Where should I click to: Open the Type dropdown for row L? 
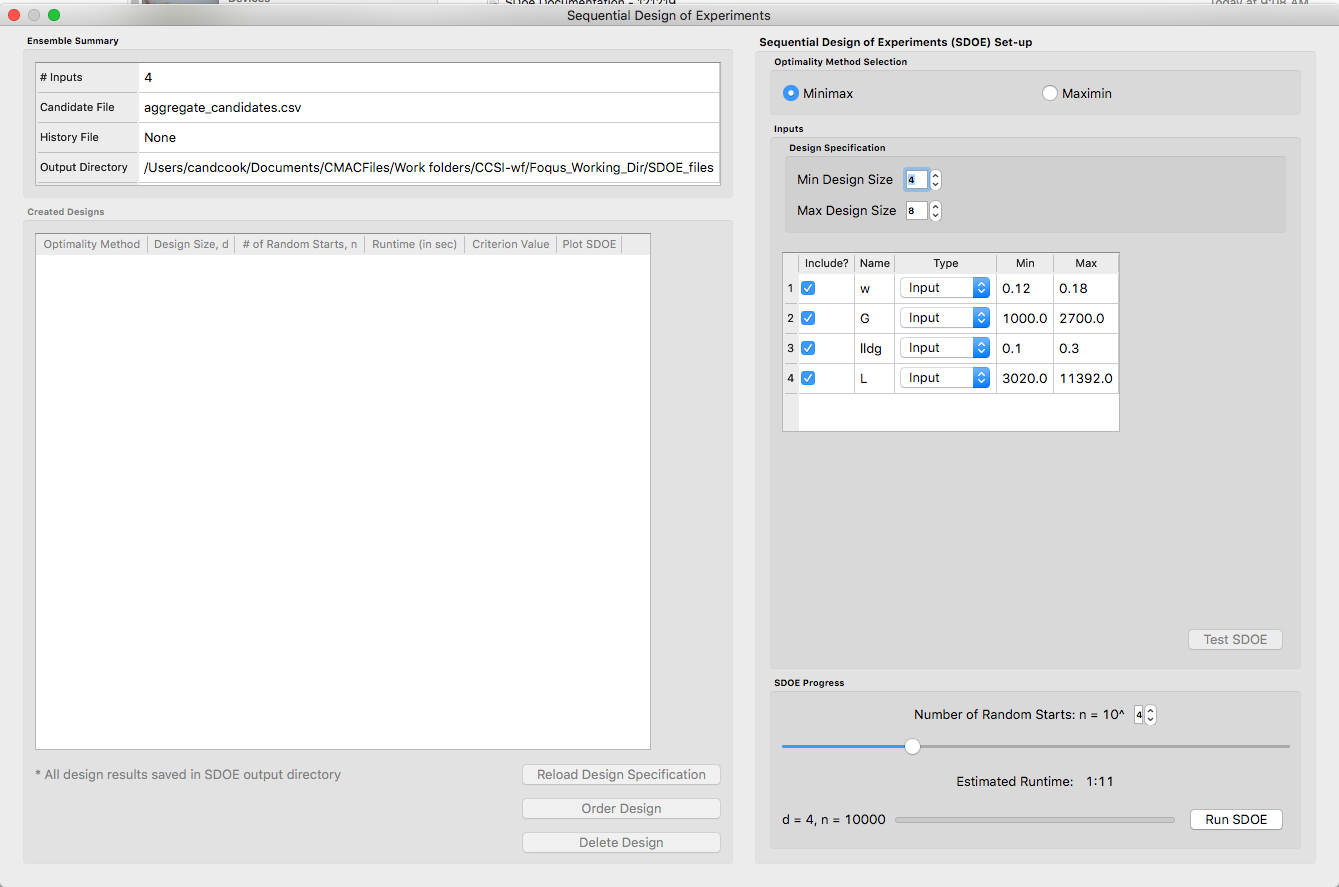click(x=944, y=377)
